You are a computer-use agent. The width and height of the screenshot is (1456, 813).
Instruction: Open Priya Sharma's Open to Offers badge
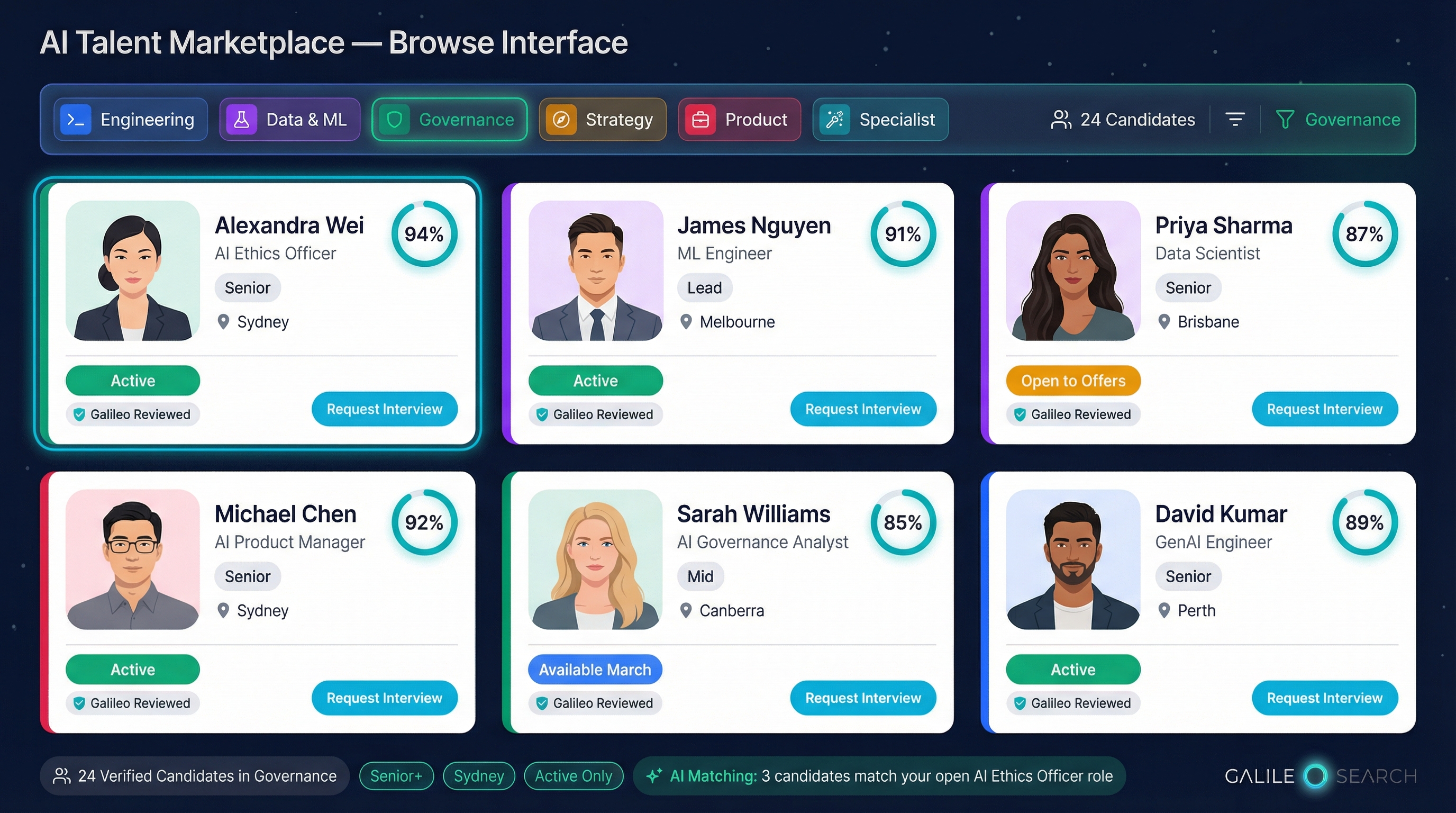[x=1072, y=381]
